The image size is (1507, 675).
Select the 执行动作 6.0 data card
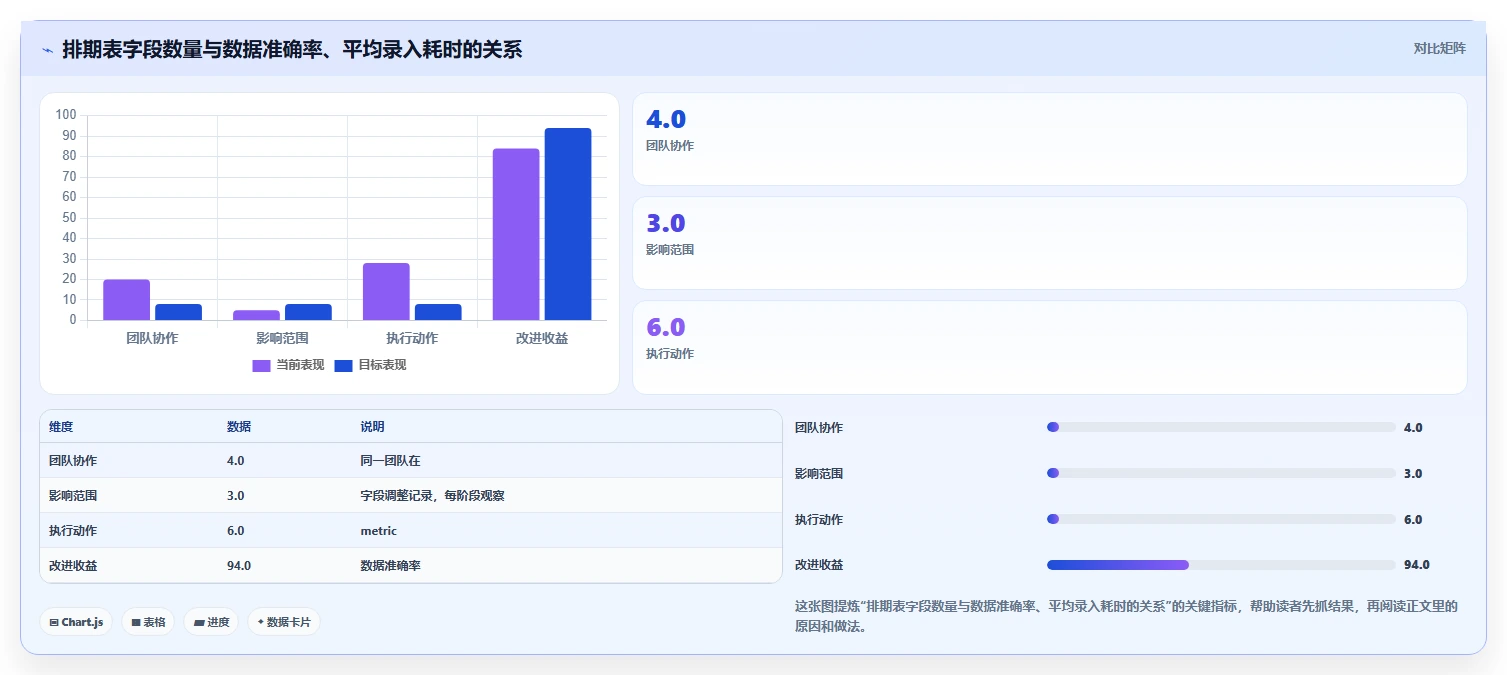(x=1050, y=347)
